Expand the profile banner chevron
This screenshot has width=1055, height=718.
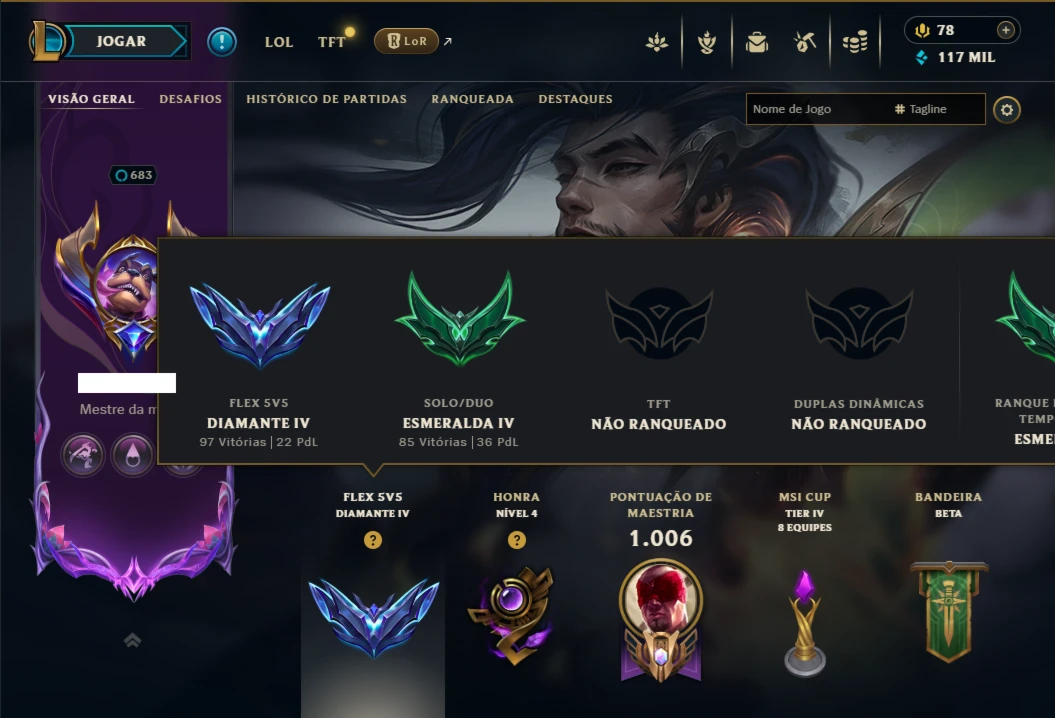click(x=133, y=640)
